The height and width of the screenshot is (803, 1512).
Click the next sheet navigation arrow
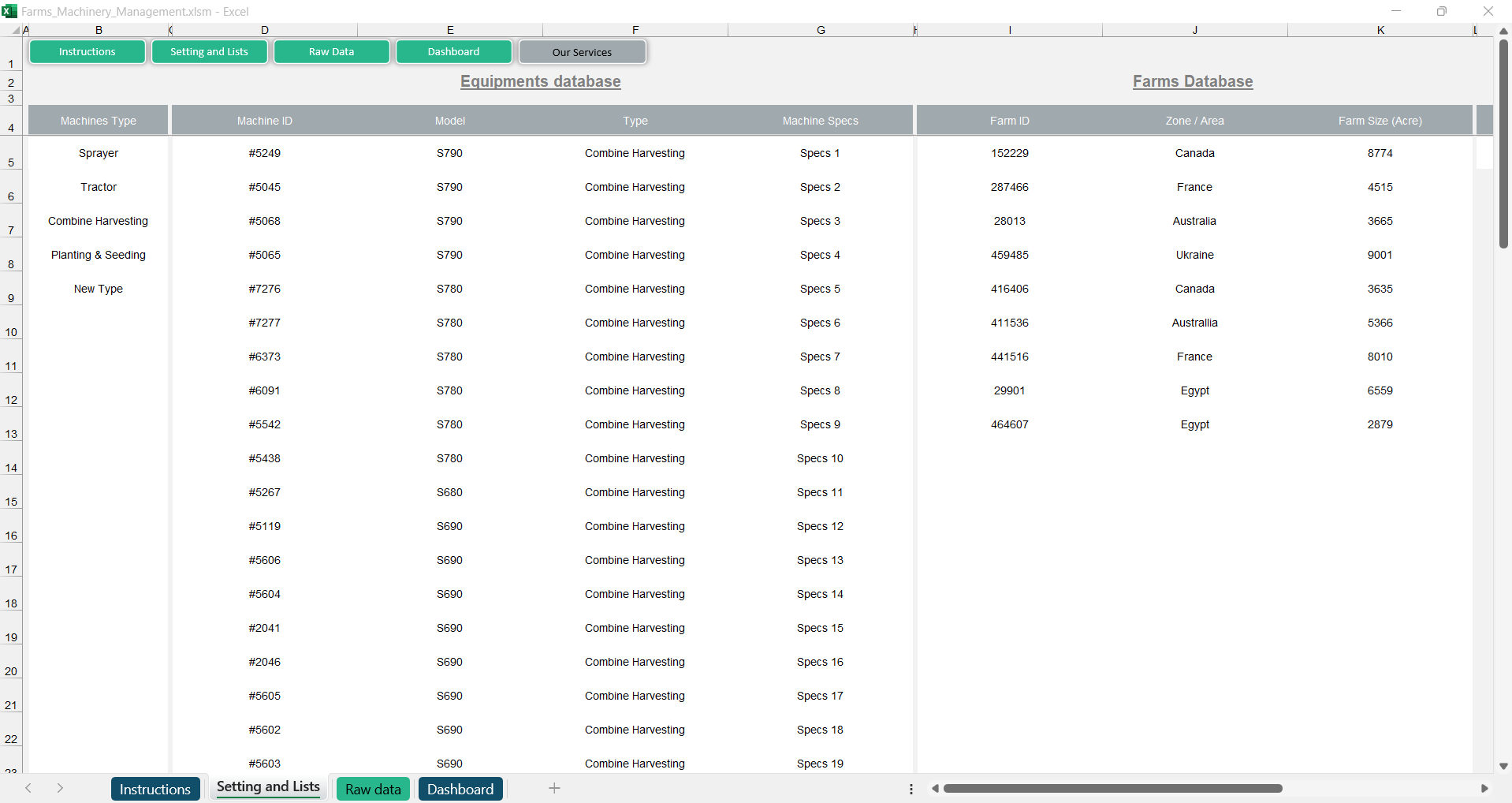pyautogui.click(x=60, y=788)
